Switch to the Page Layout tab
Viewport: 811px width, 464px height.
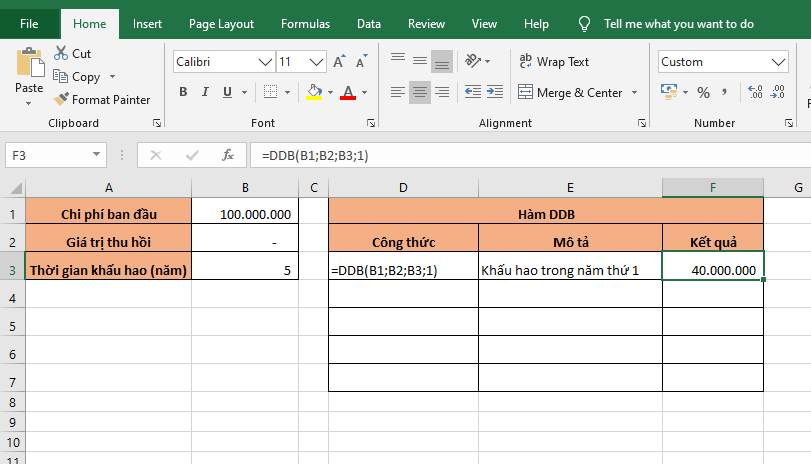coord(221,24)
